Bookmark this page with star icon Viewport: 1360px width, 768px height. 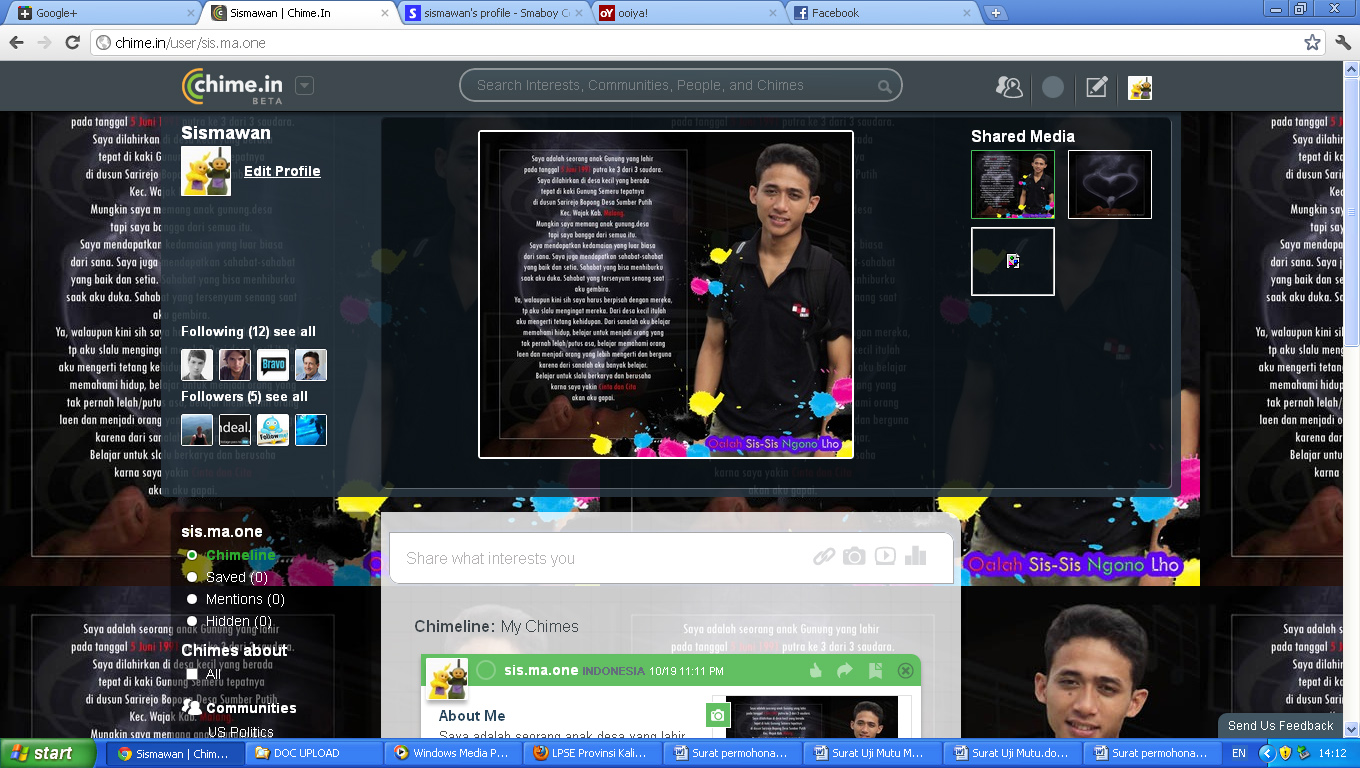(x=1312, y=42)
